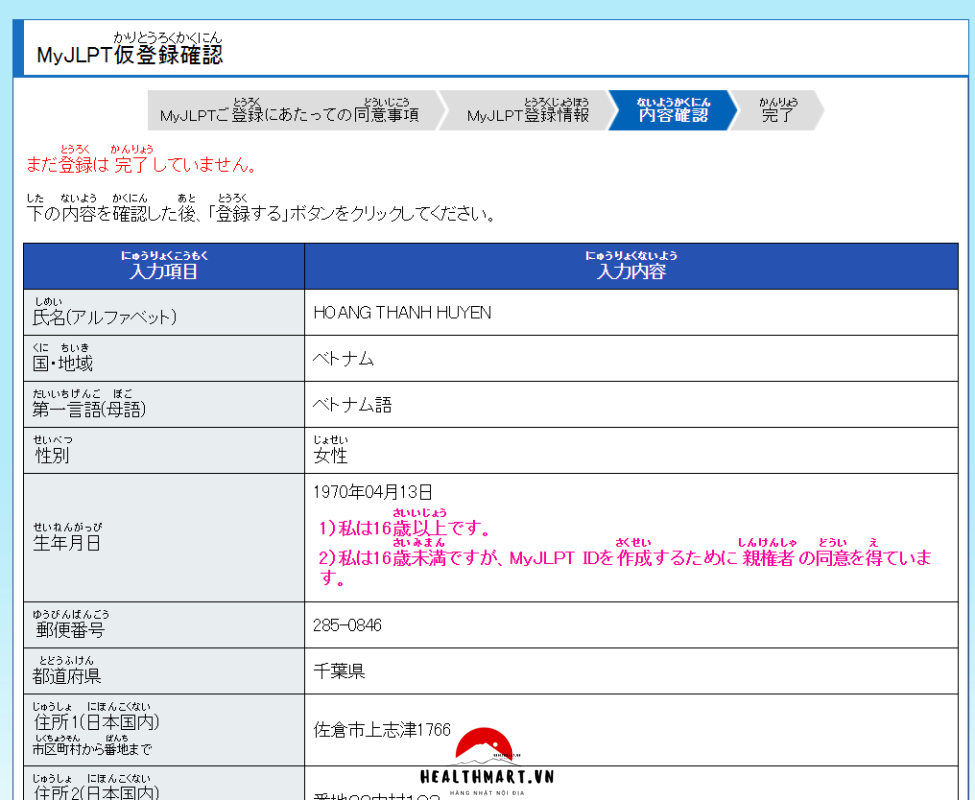Image resolution: width=975 pixels, height=800 pixels.
Task: Click the MyJLPT仮登録確認 page title
Action: click(129, 48)
